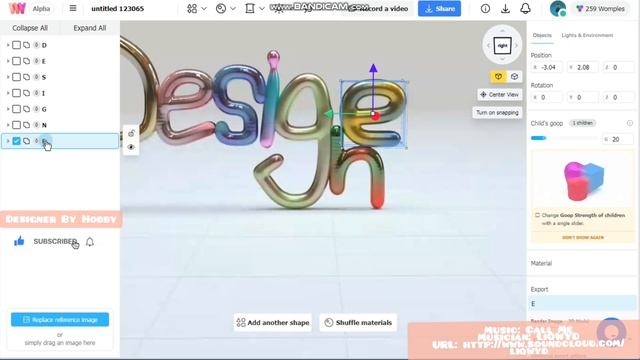The image size is (640, 360).
Task: Click the Position X field -3.04
Action: 547,67
